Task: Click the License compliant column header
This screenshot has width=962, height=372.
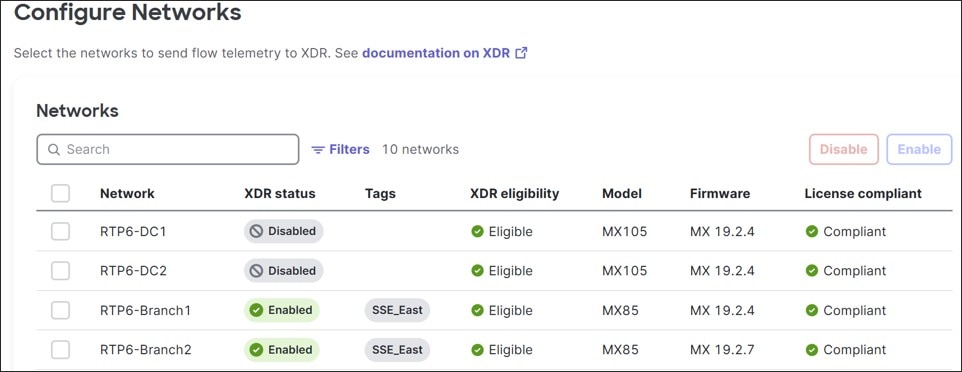Action: (x=863, y=193)
